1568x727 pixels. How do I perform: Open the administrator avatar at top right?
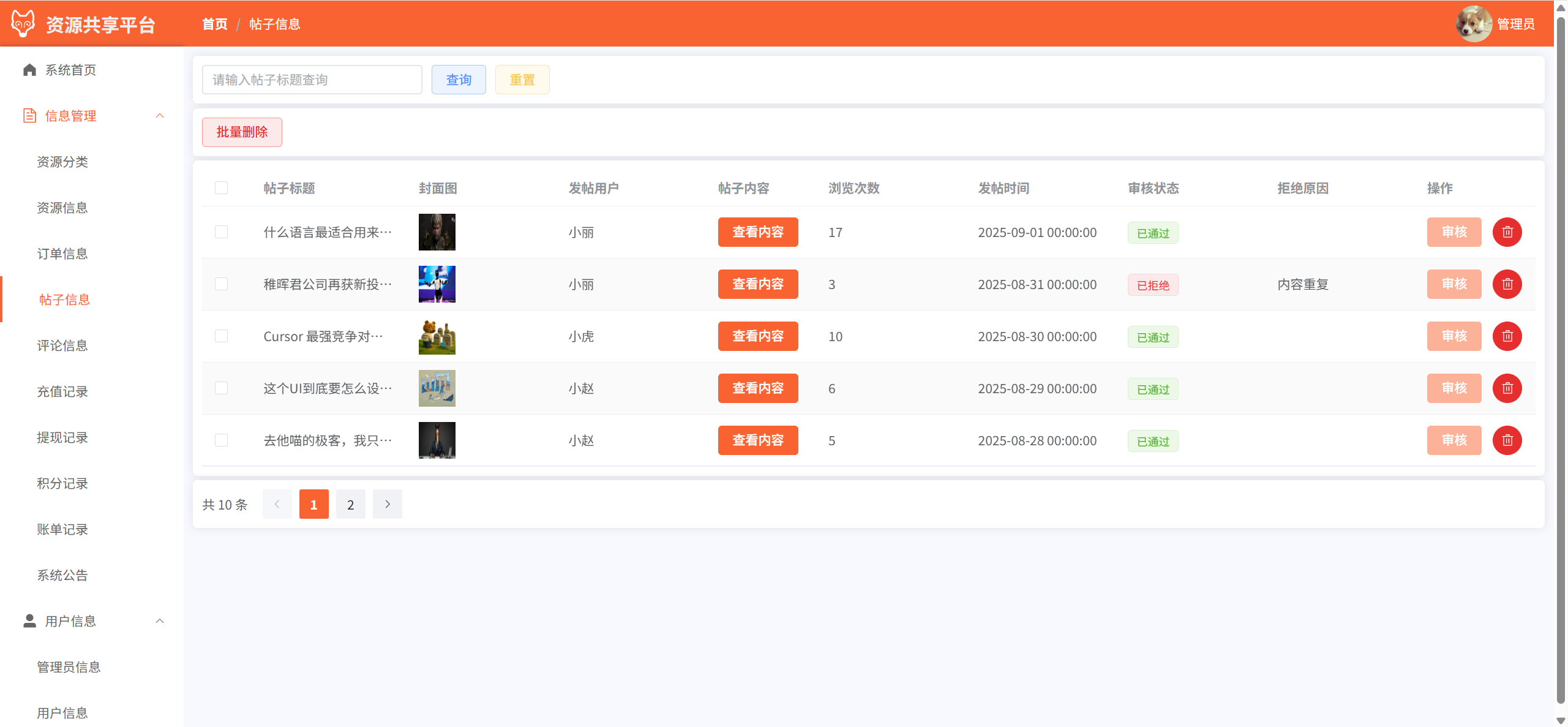pyautogui.click(x=1473, y=24)
